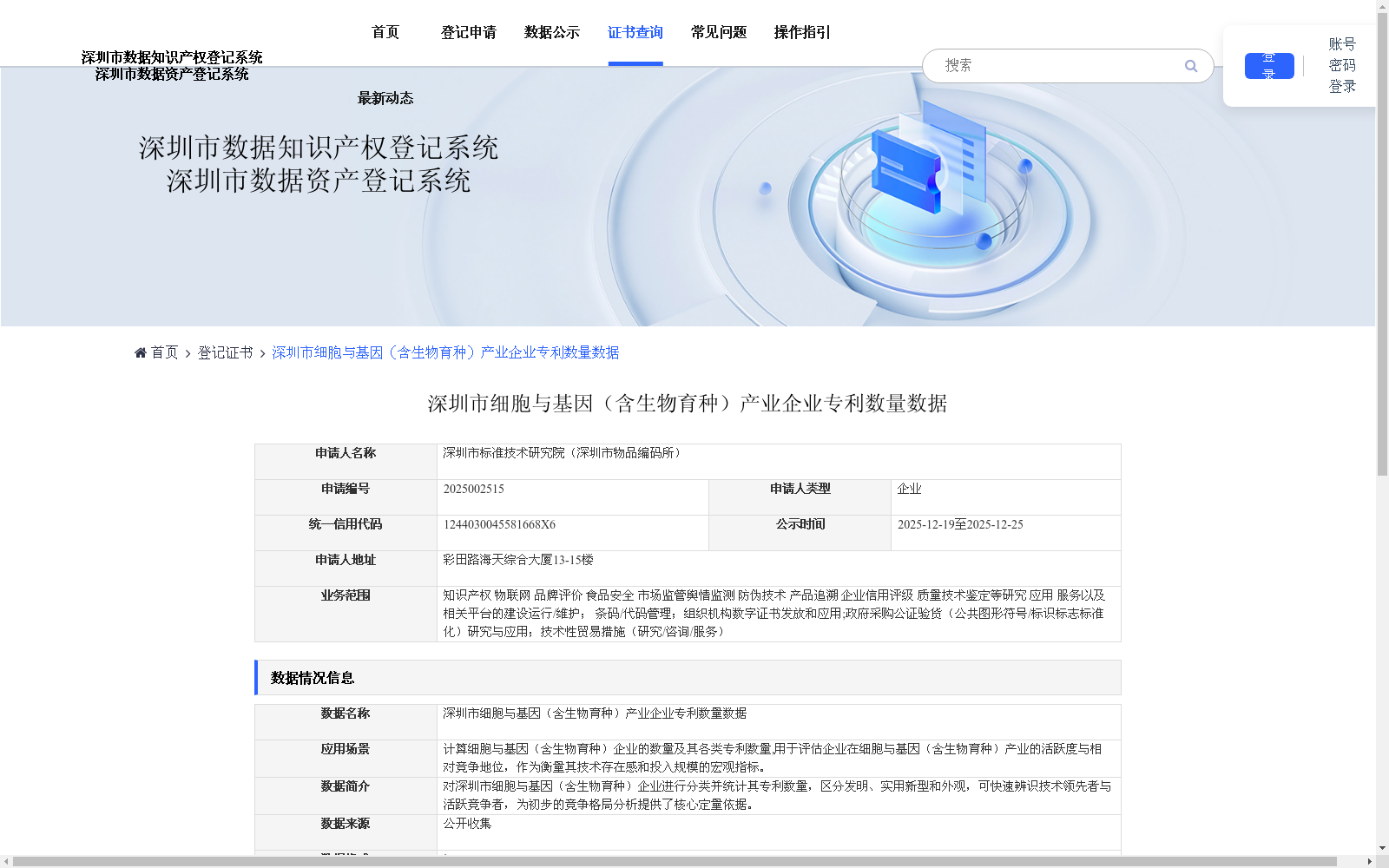The image size is (1389, 868).
Task: Click the 申请人名称 label cell
Action: 346,462
